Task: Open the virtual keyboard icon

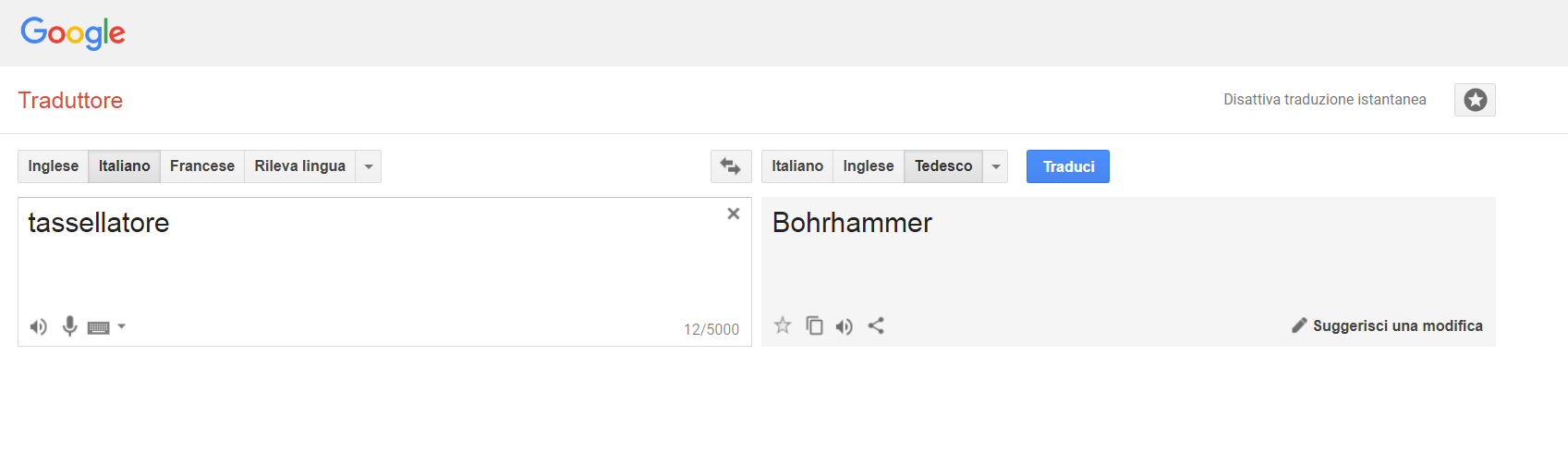Action: pyautogui.click(x=99, y=327)
